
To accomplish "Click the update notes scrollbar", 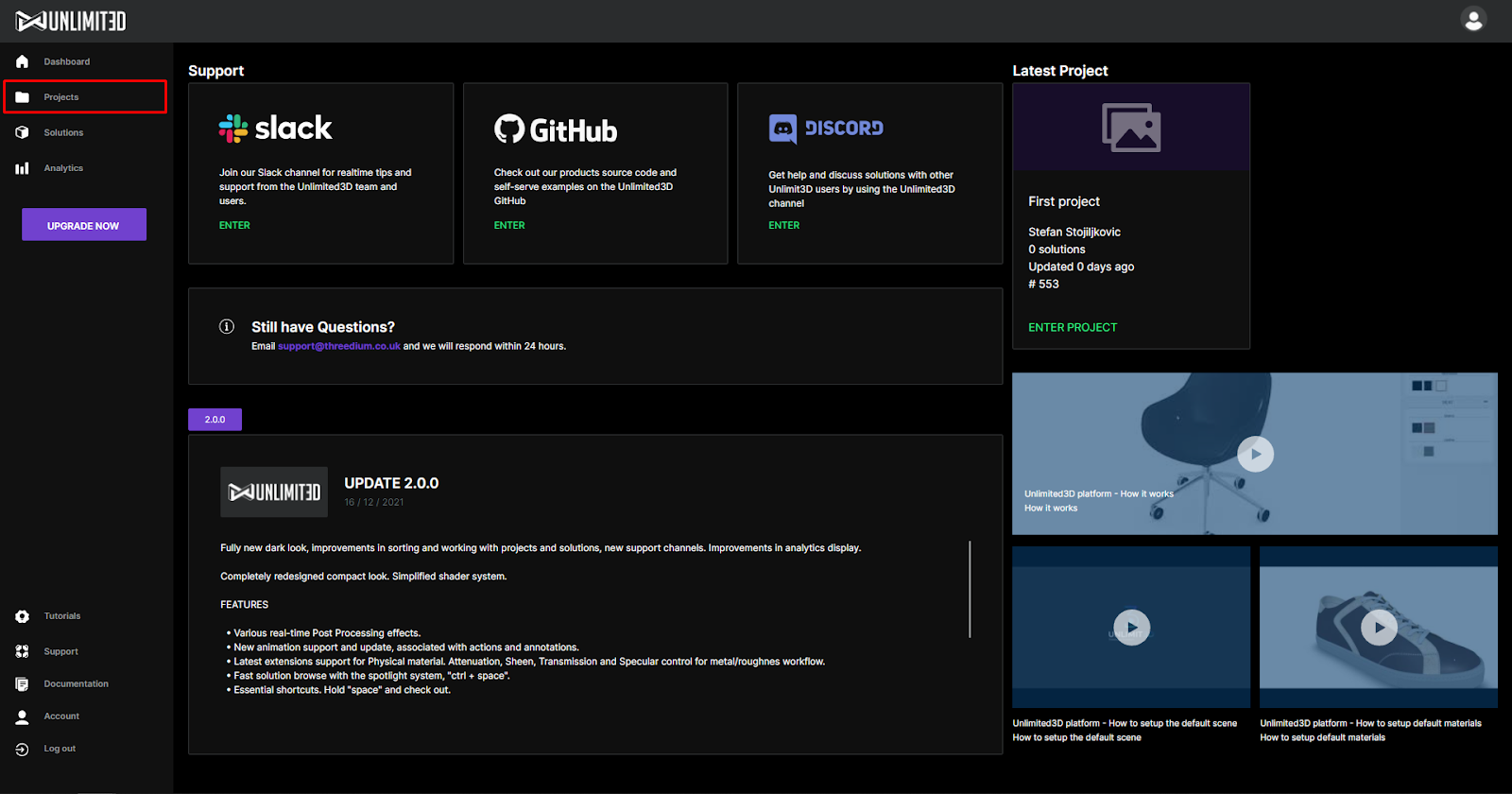I will [970, 589].
